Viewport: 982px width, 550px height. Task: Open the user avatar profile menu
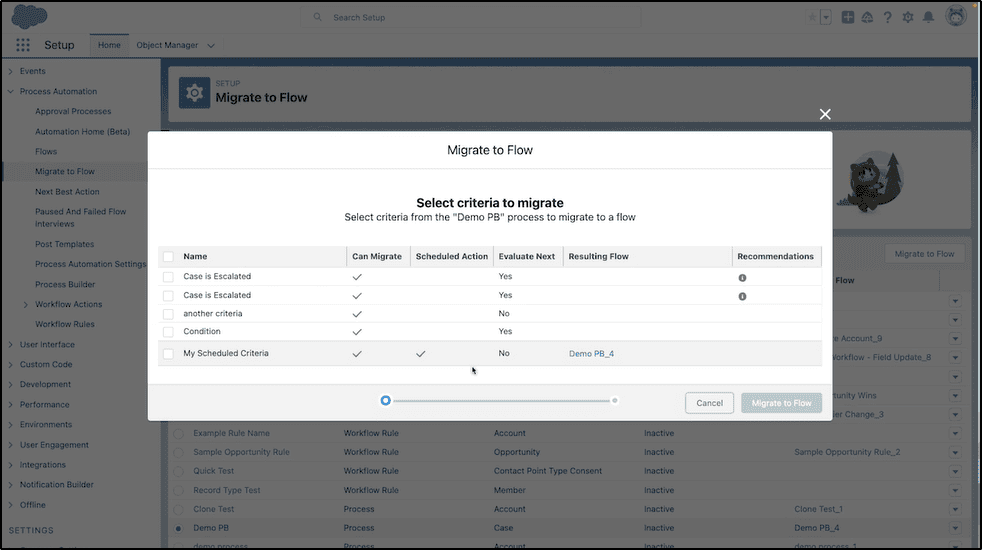[956, 17]
